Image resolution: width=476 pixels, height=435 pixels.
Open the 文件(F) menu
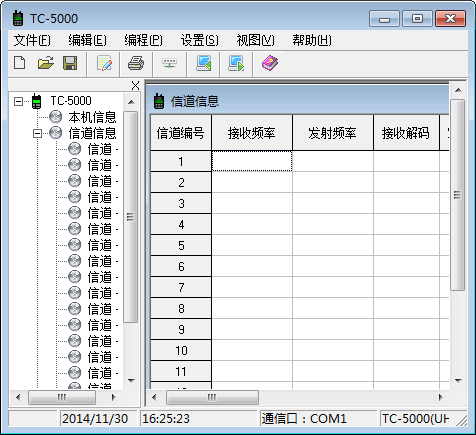pyautogui.click(x=32, y=40)
